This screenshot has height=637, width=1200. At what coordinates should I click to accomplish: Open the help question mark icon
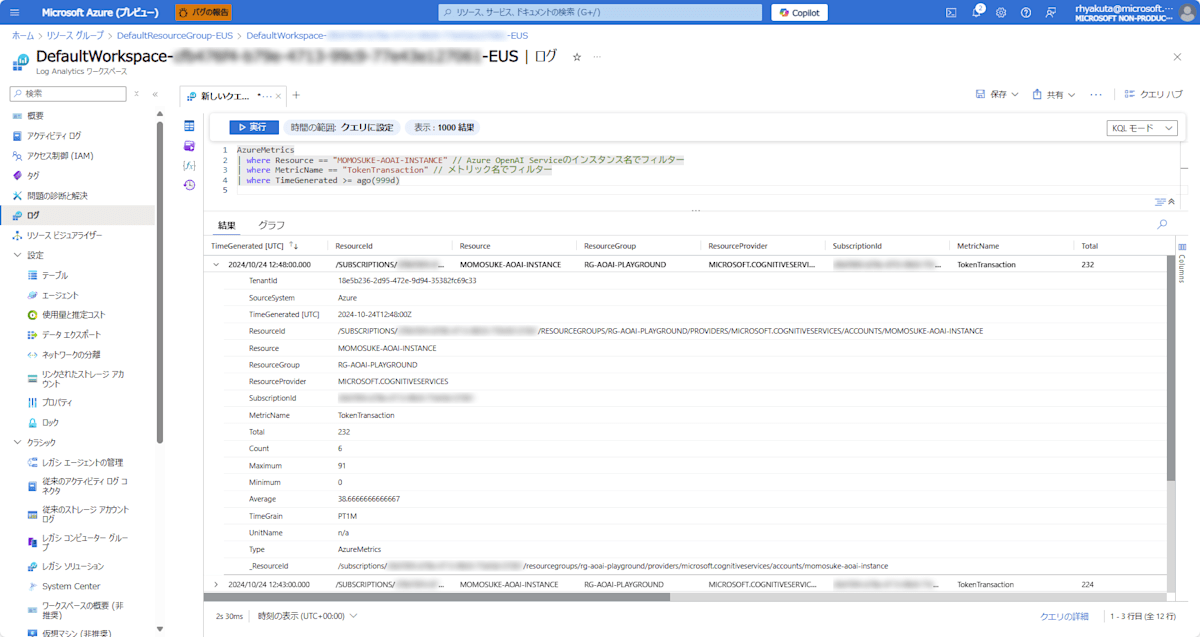point(1026,12)
